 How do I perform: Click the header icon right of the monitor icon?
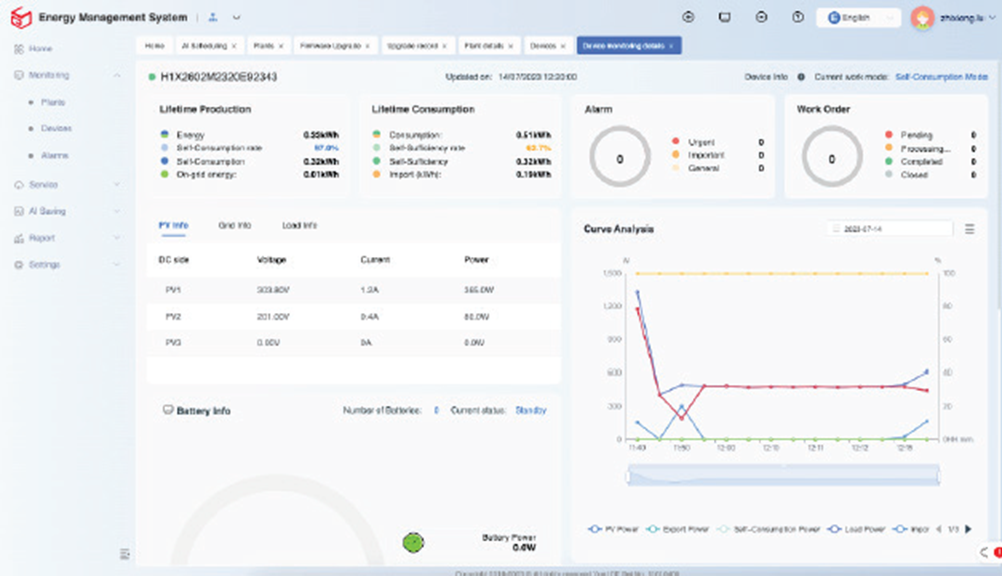761,17
